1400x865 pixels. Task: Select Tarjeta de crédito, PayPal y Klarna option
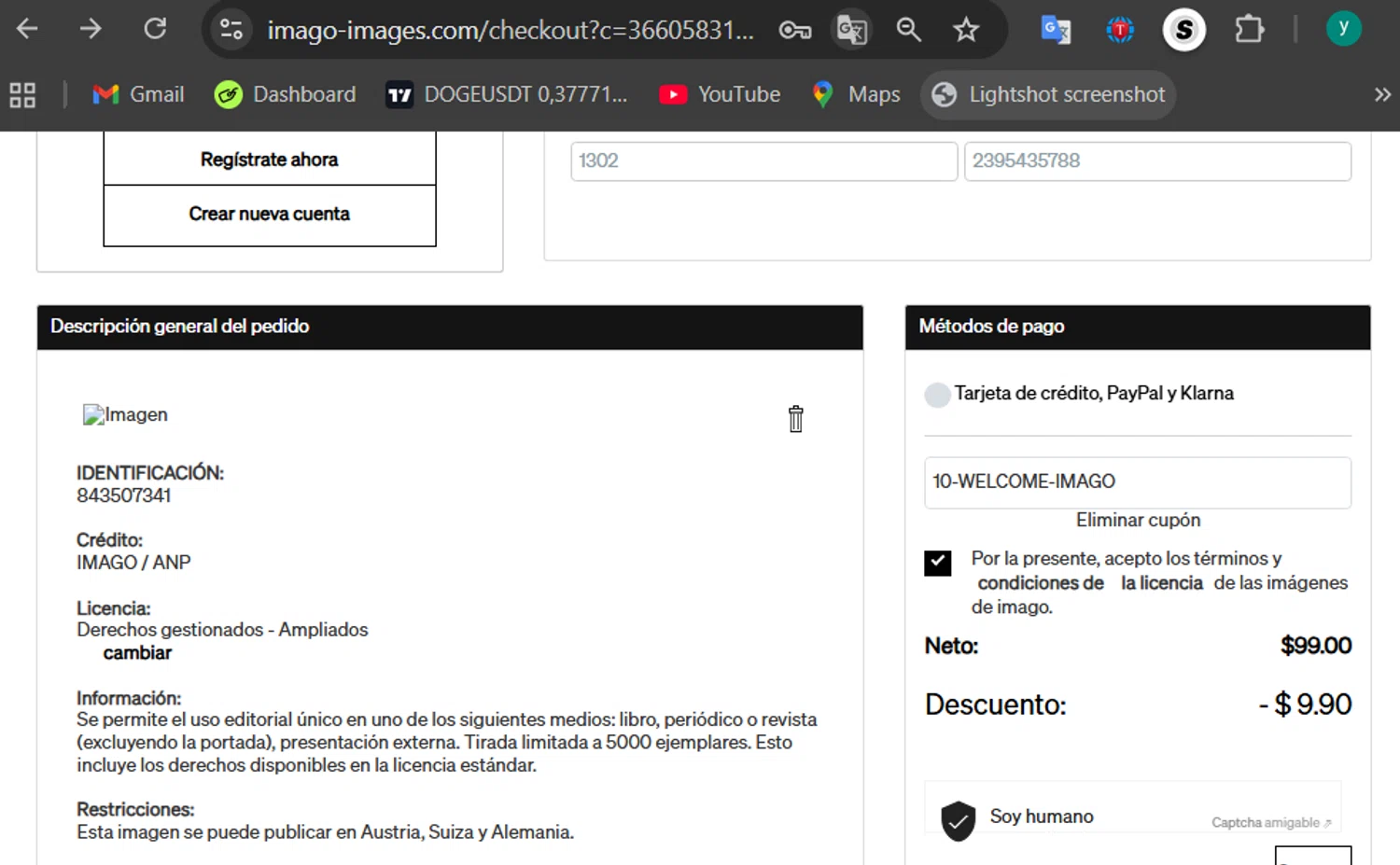(937, 395)
